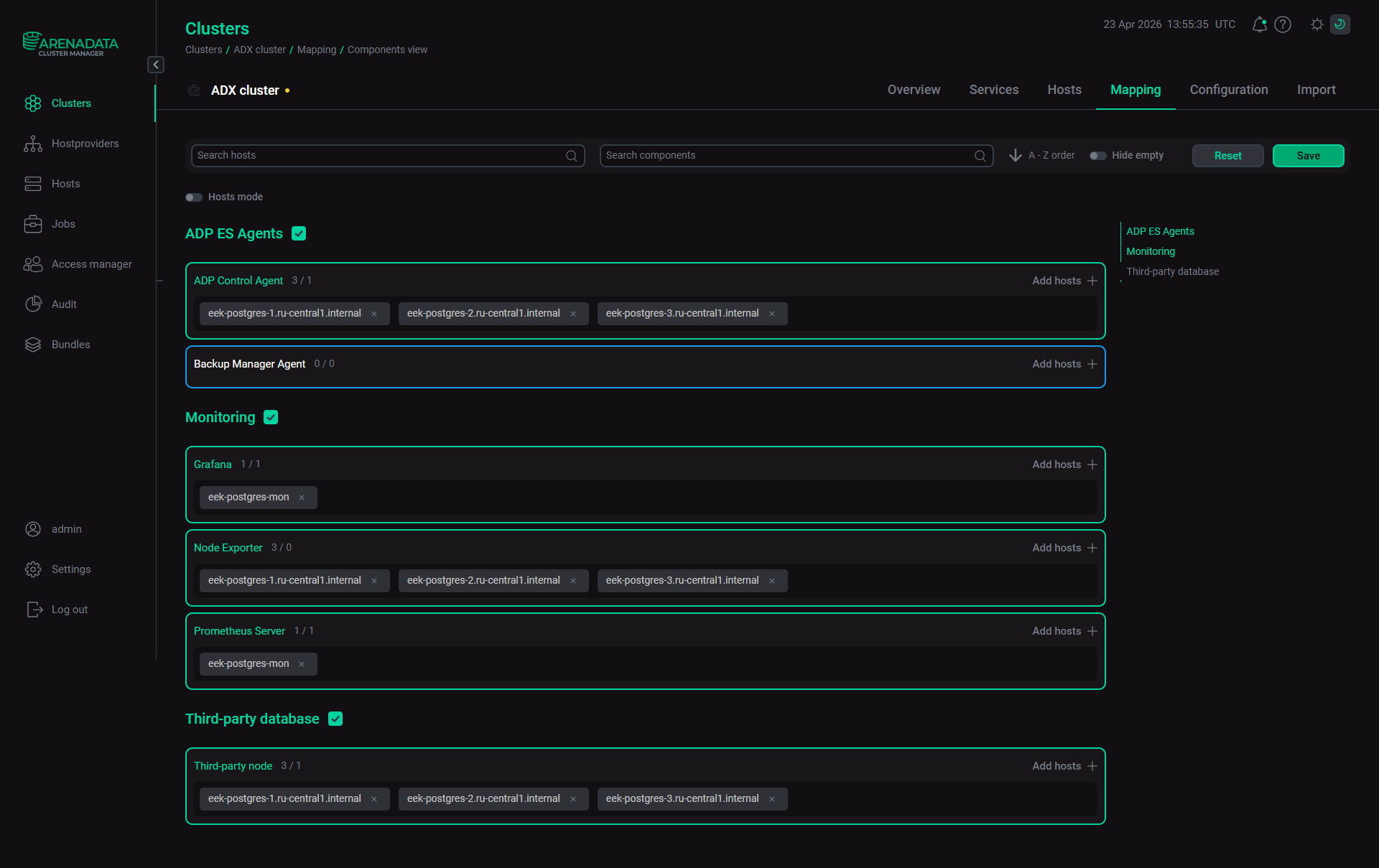This screenshot has height=868, width=1379.
Task: Switch to the Overview tab
Action: [x=914, y=90]
